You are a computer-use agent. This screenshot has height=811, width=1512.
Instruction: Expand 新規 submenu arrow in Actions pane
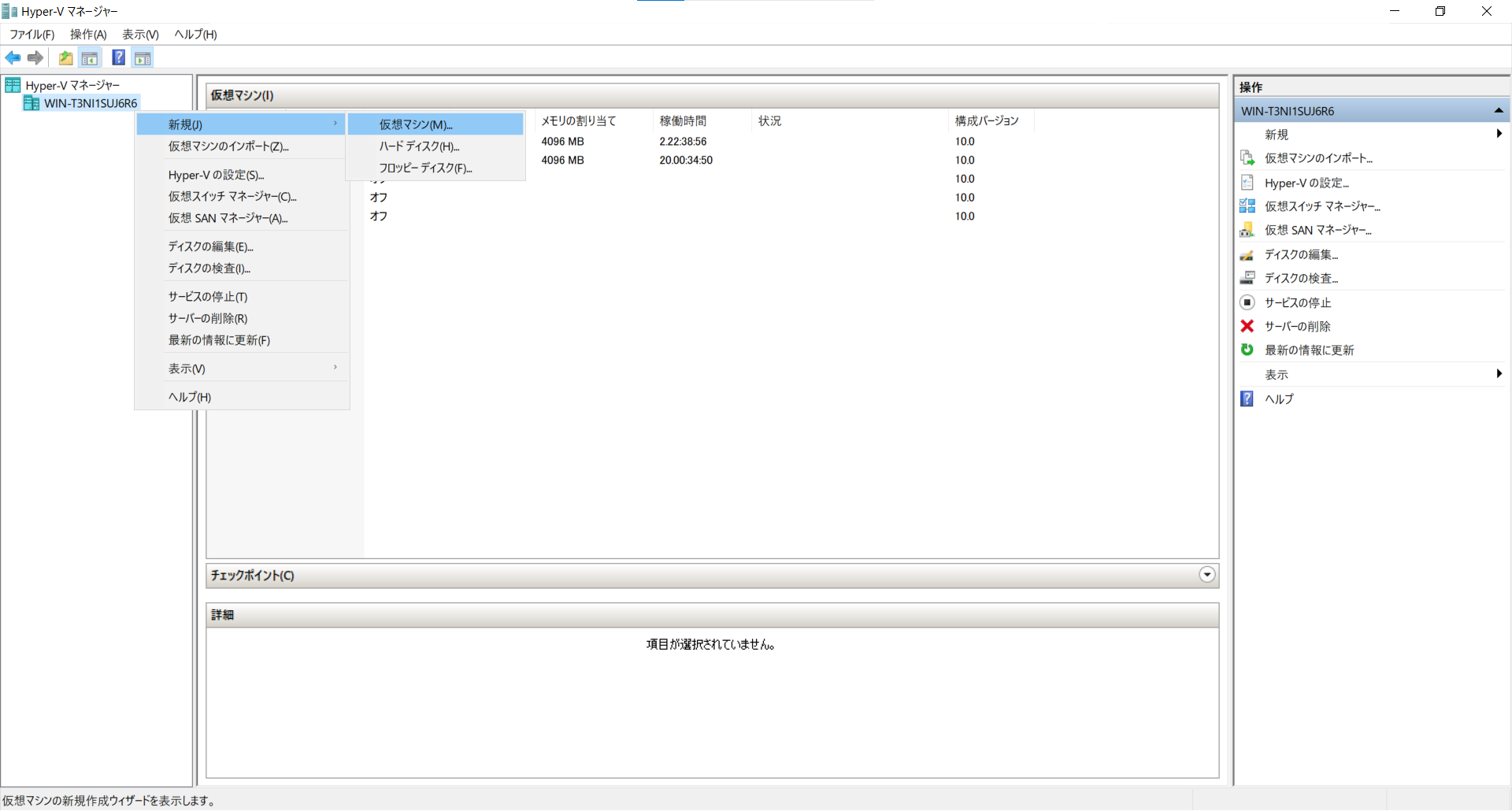click(x=1499, y=134)
